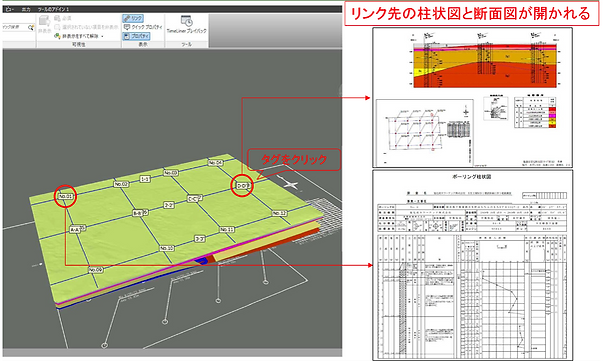Toggle クイック プロパティ display option

pos(143,27)
